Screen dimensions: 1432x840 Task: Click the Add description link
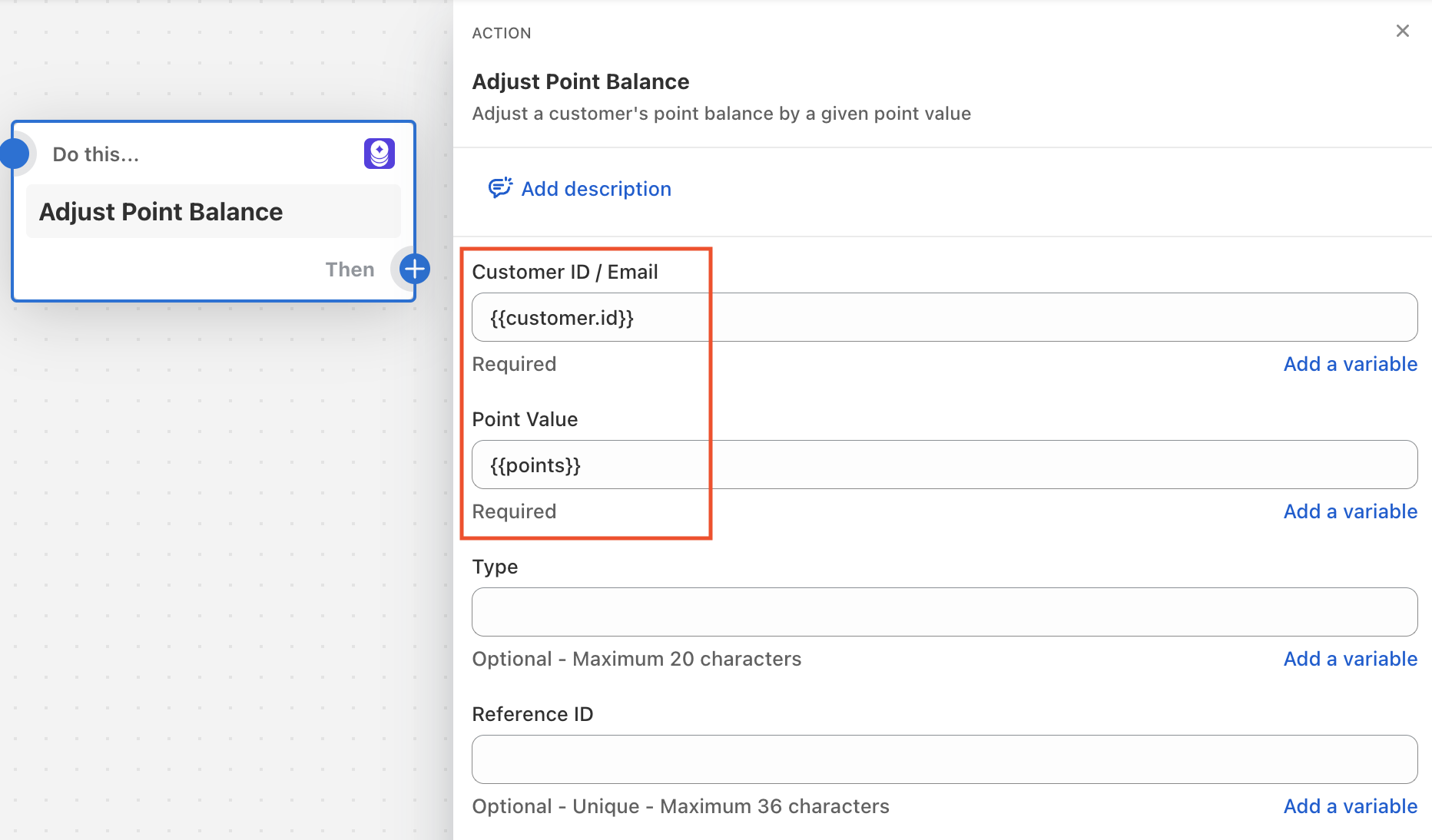pos(596,189)
